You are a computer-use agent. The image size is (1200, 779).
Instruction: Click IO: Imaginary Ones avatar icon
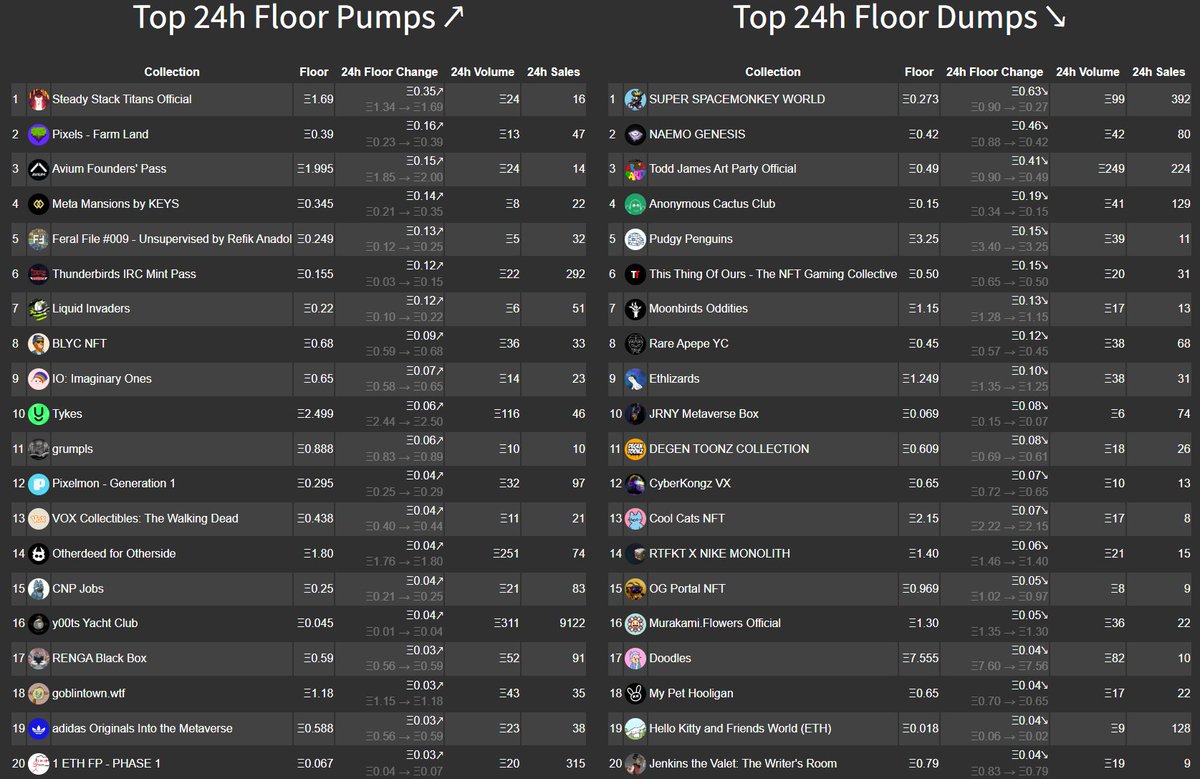(38, 379)
